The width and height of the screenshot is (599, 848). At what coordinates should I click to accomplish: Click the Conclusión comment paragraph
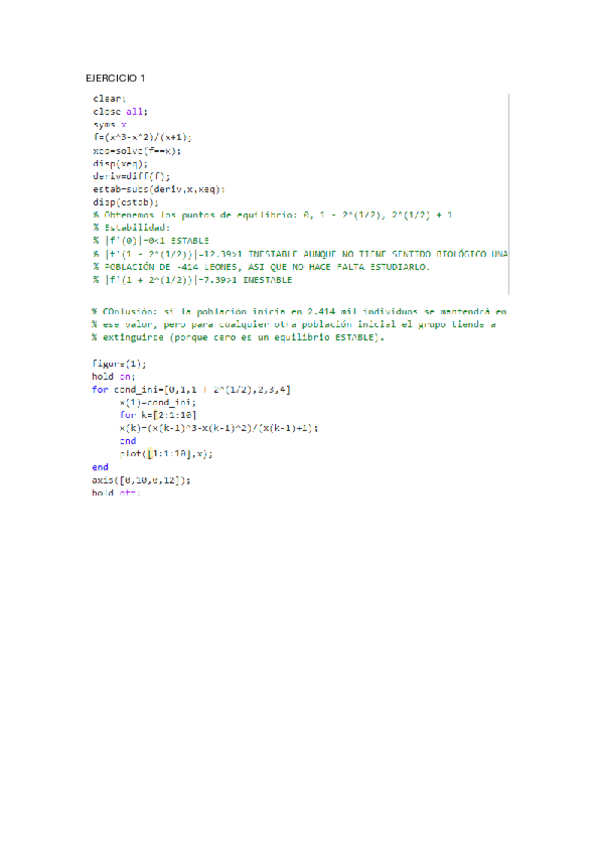click(x=299, y=324)
